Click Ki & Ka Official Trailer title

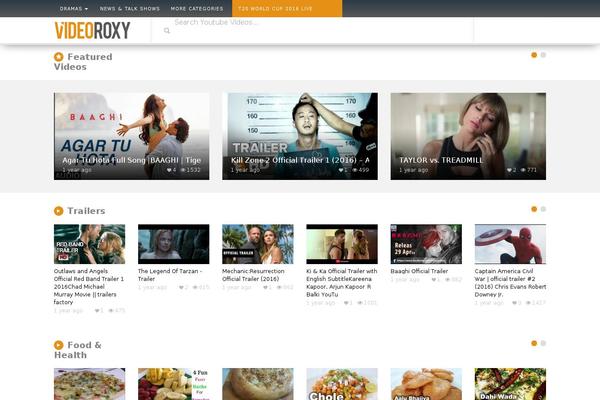(342, 282)
